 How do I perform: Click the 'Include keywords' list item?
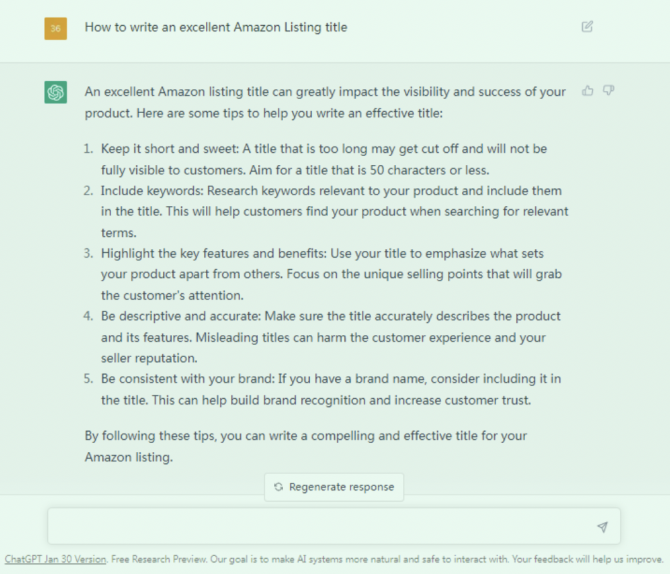[x=331, y=190]
